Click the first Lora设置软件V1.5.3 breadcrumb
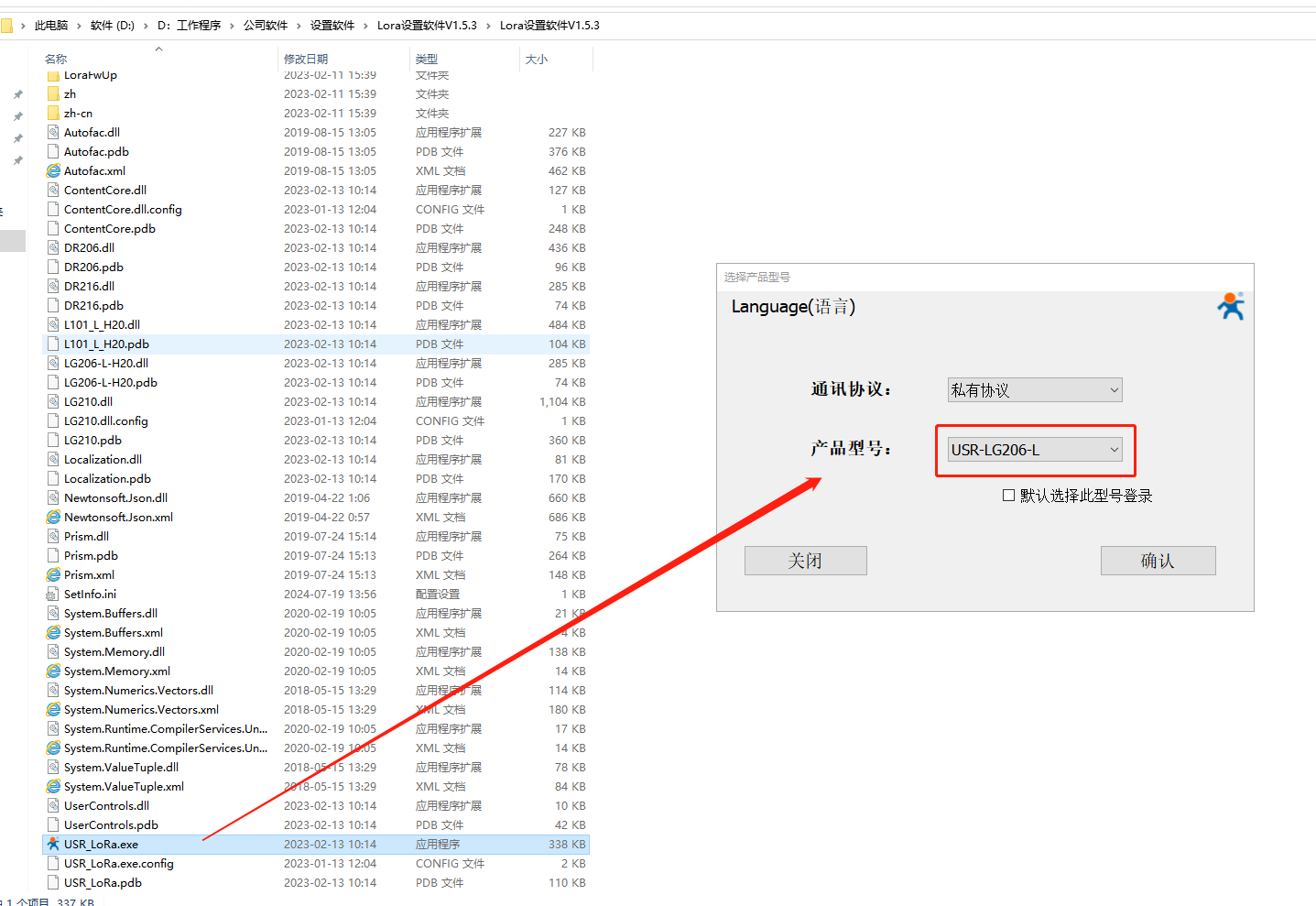1316x906 pixels. coord(427,26)
